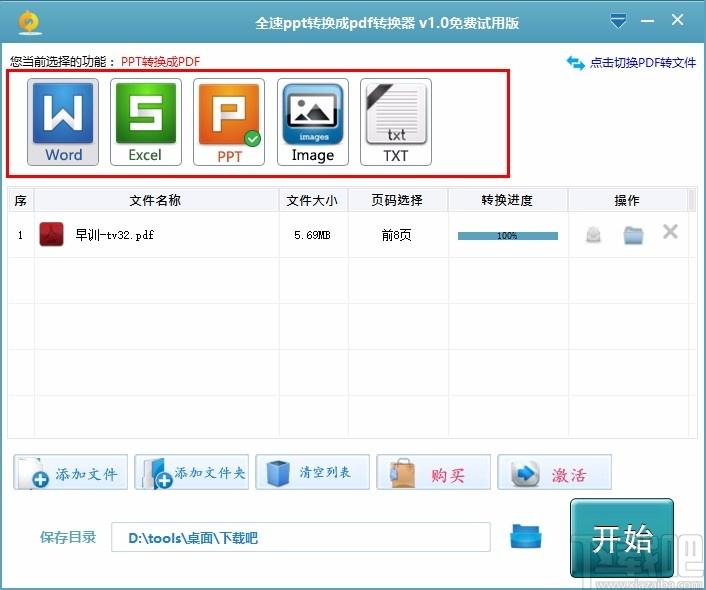Image resolution: width=706 pixels, height=590 pixels.
Task: Click the 操作 column header
Action: tap(627, 200)
